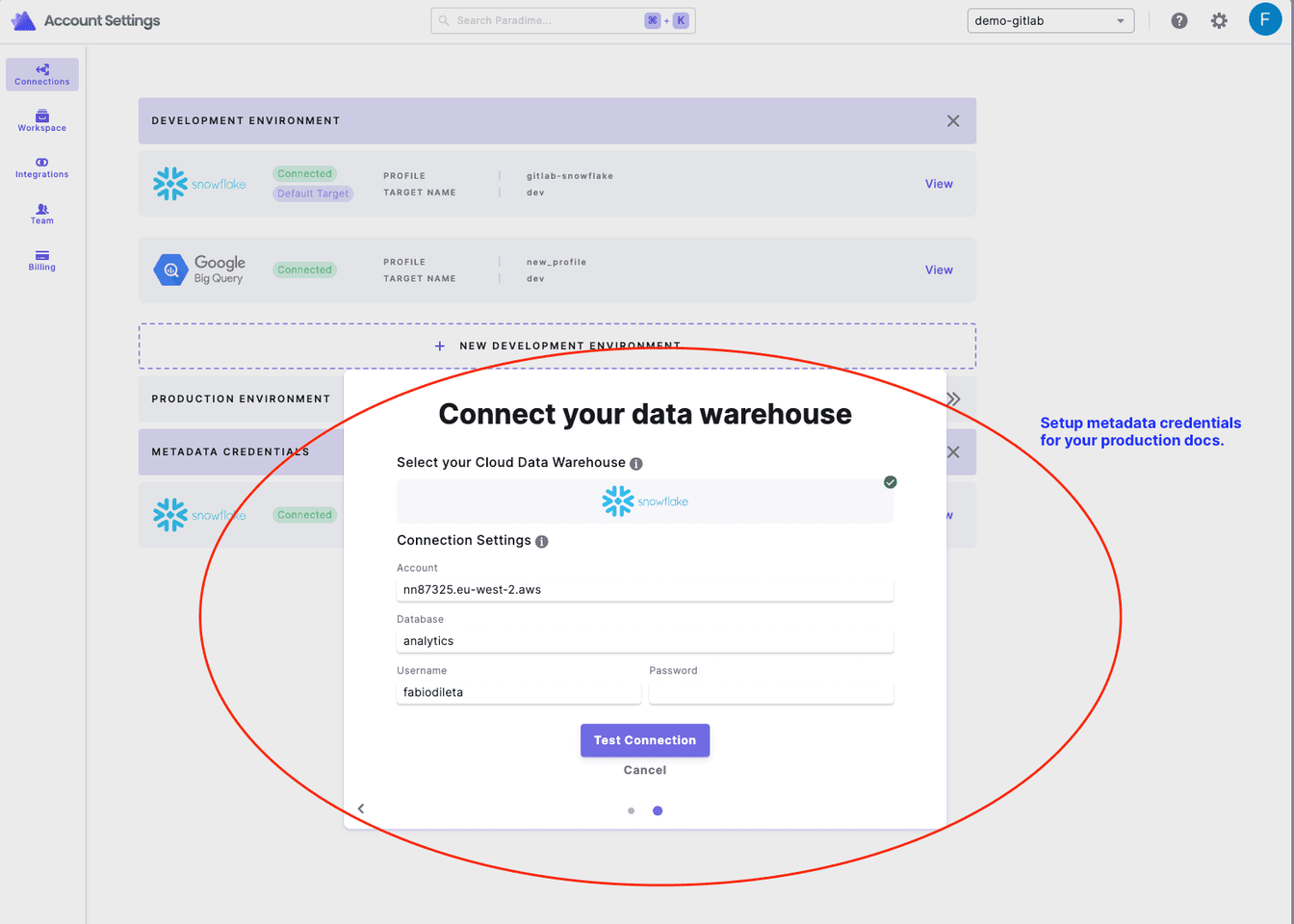Open the Workspace sidebar section
1294x924 pixels.
(42, 121)
